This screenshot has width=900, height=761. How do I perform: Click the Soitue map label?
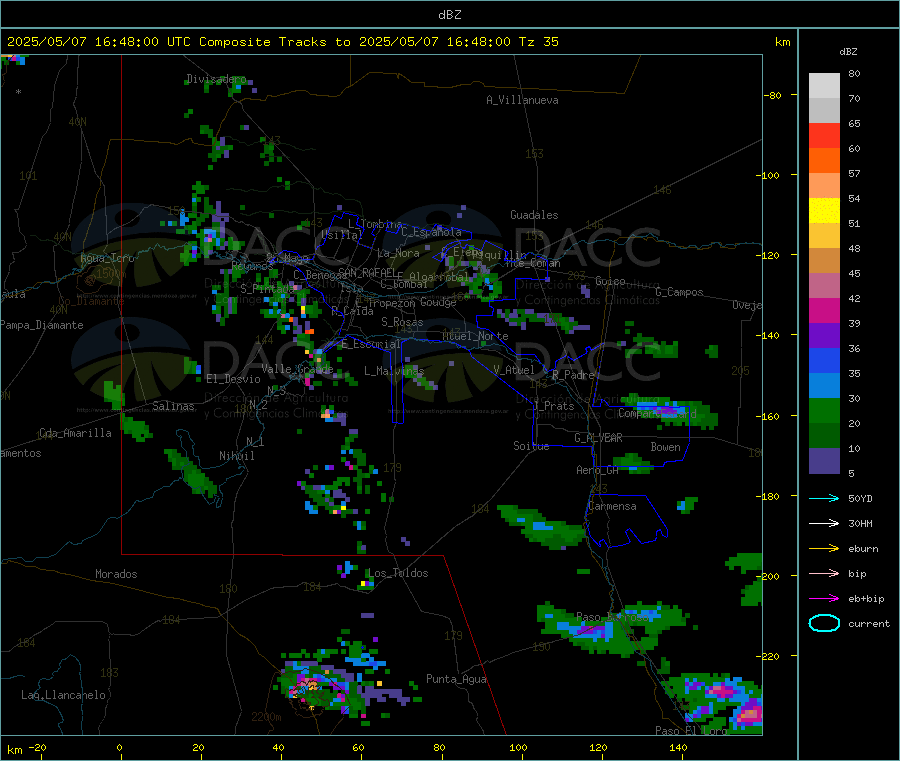click(532, 446)
